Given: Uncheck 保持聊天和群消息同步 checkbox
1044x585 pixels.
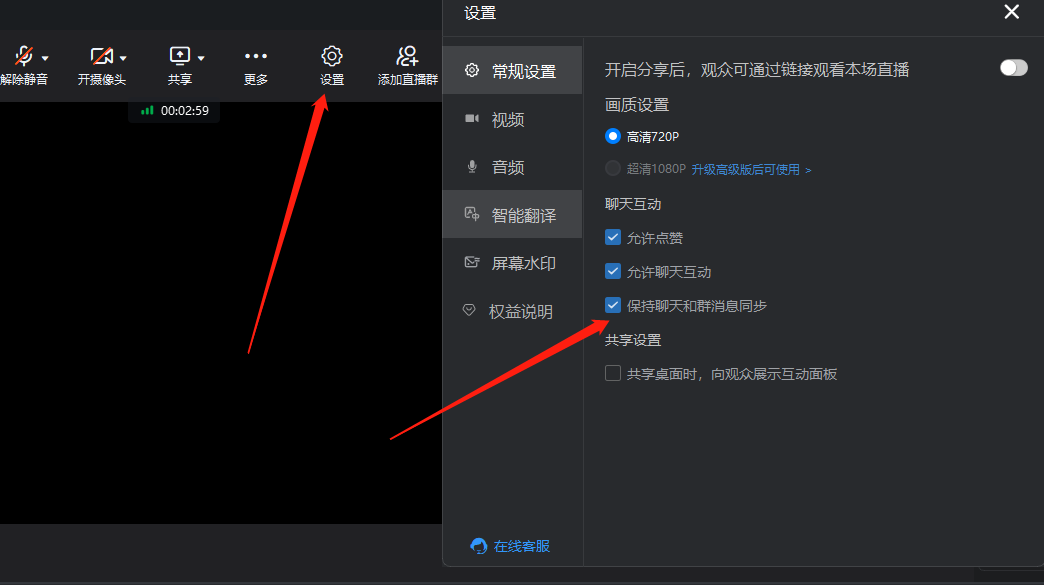Looking at the screenshot, I should pos(613,305).
